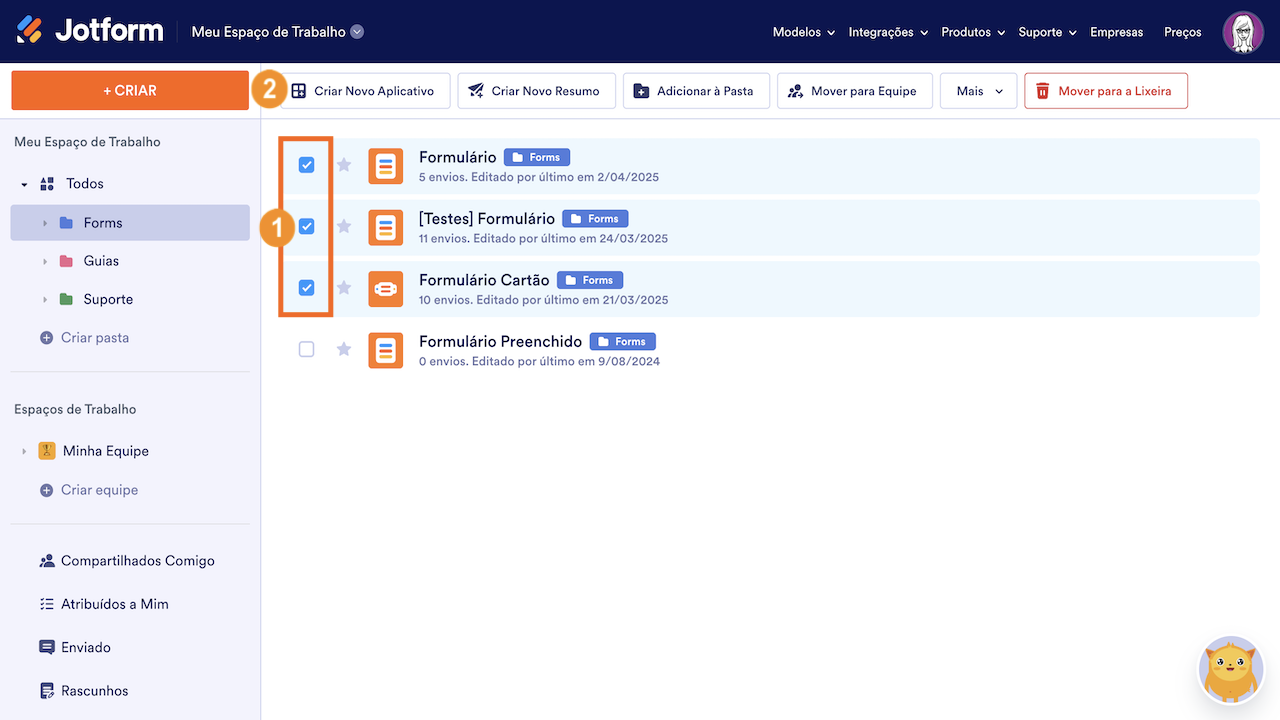Select the card form icon for Formulário Cartão
This screenshot has height=720, width=1280.
click(x=385, y=289)
